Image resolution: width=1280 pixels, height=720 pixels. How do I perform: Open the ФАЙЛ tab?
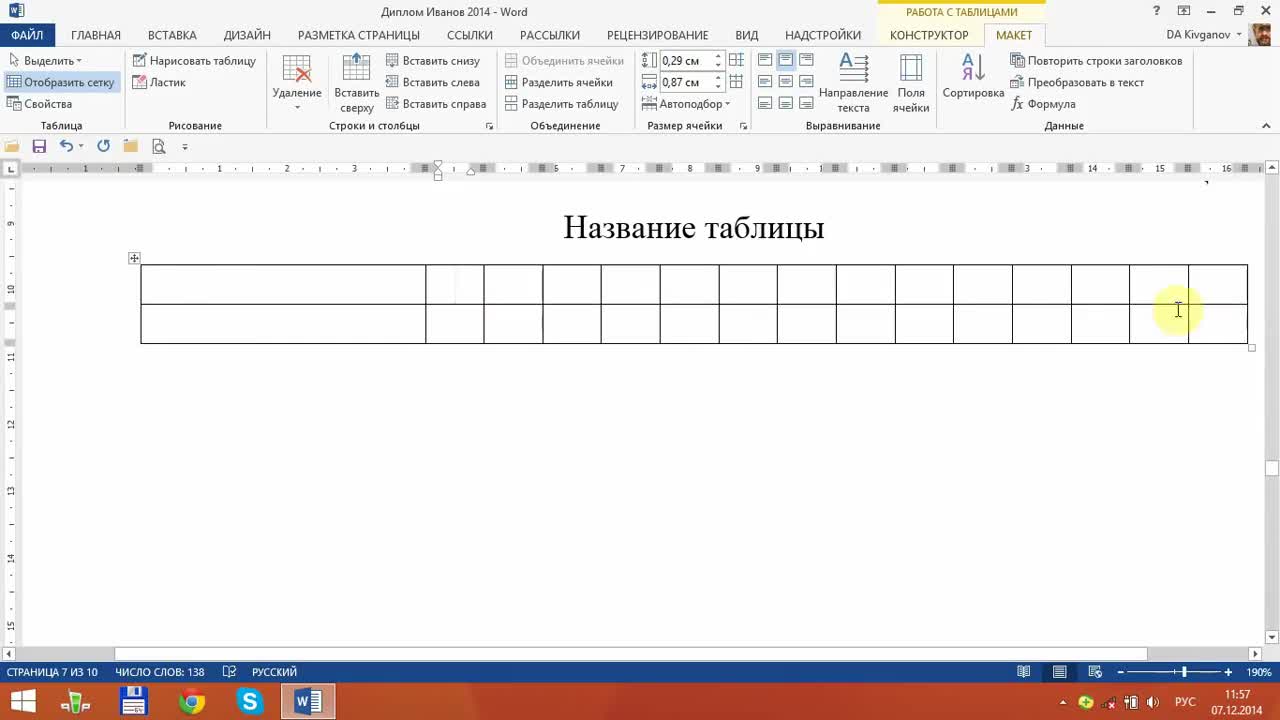click(x=27, y=35)
